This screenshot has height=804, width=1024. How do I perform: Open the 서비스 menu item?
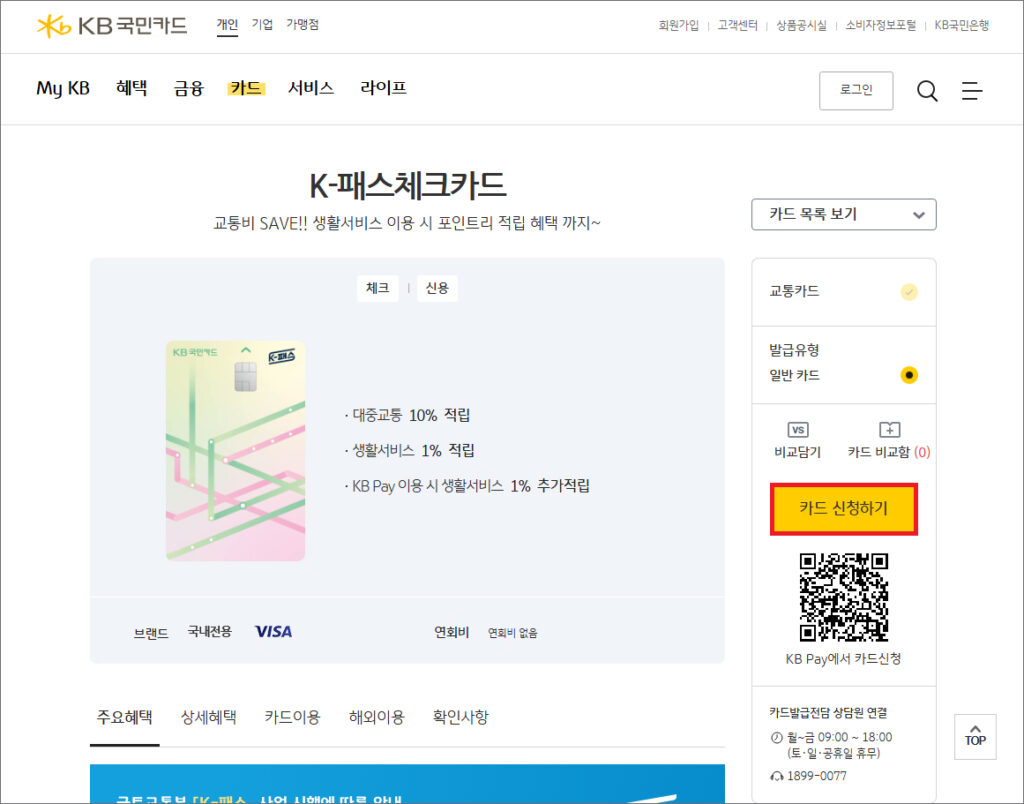tap(311, 88)
